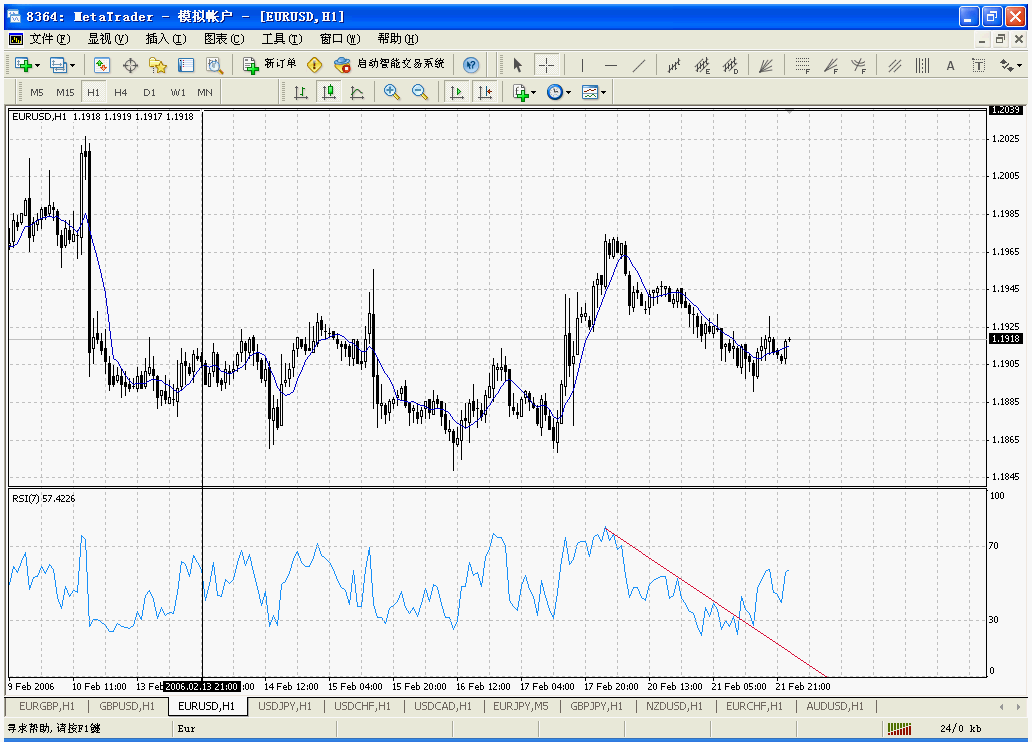Select the text A tool
The width and height of the screenshot is (1032, 742).
click(950, 65)
